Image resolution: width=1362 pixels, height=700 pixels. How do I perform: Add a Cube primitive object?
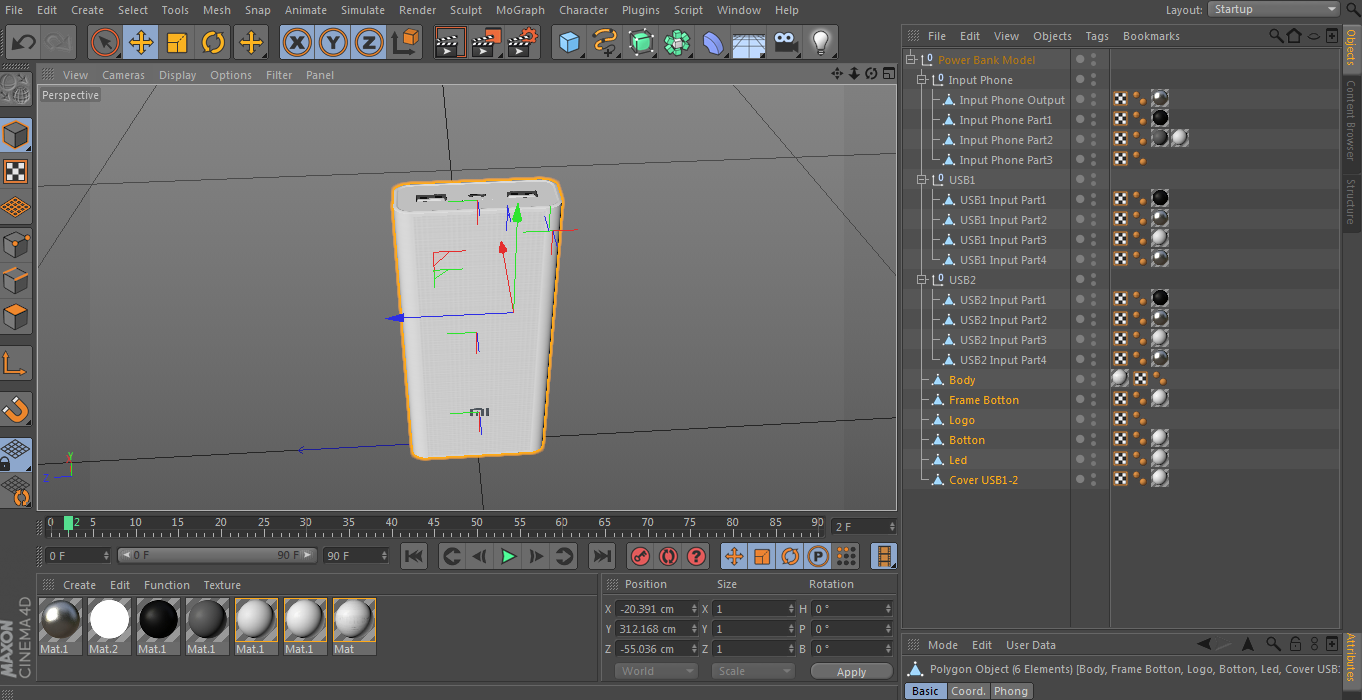coord(569,43)
